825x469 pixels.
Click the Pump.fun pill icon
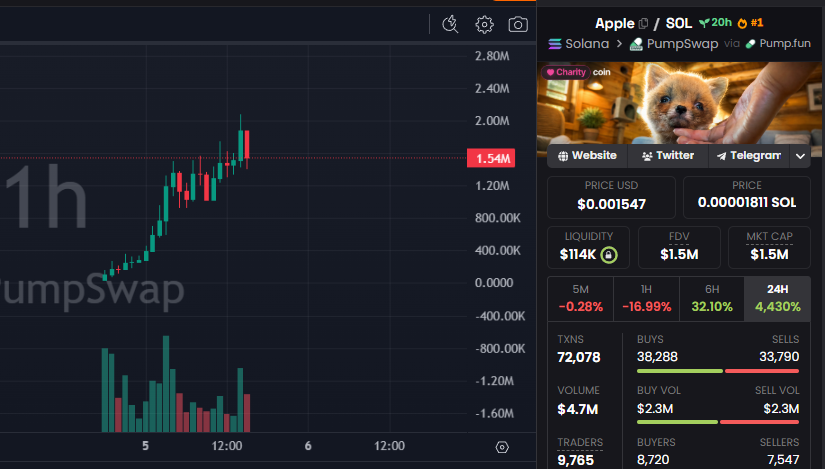[x=751, y=44]
